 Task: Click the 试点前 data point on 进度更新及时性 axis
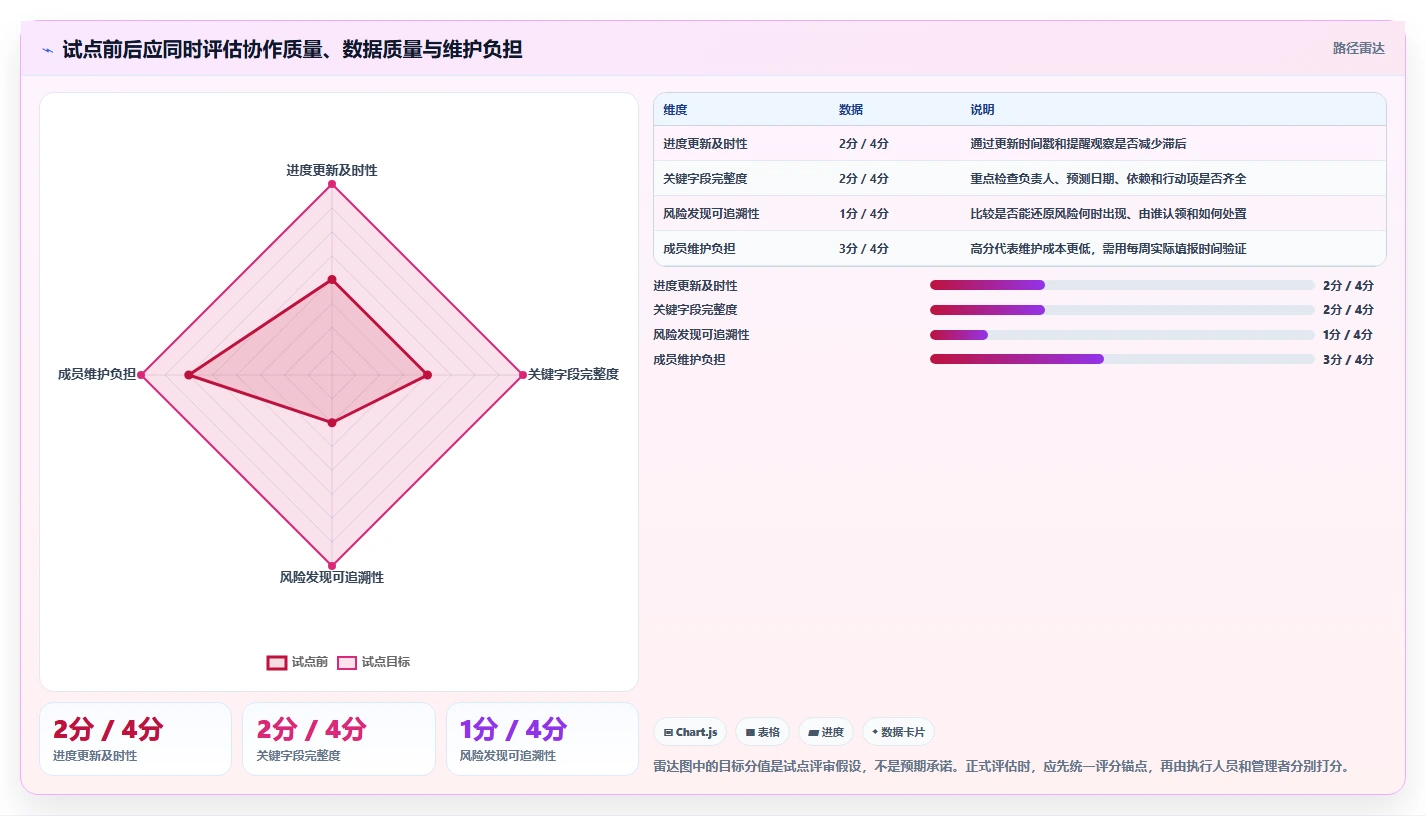[x=332, y=279]
